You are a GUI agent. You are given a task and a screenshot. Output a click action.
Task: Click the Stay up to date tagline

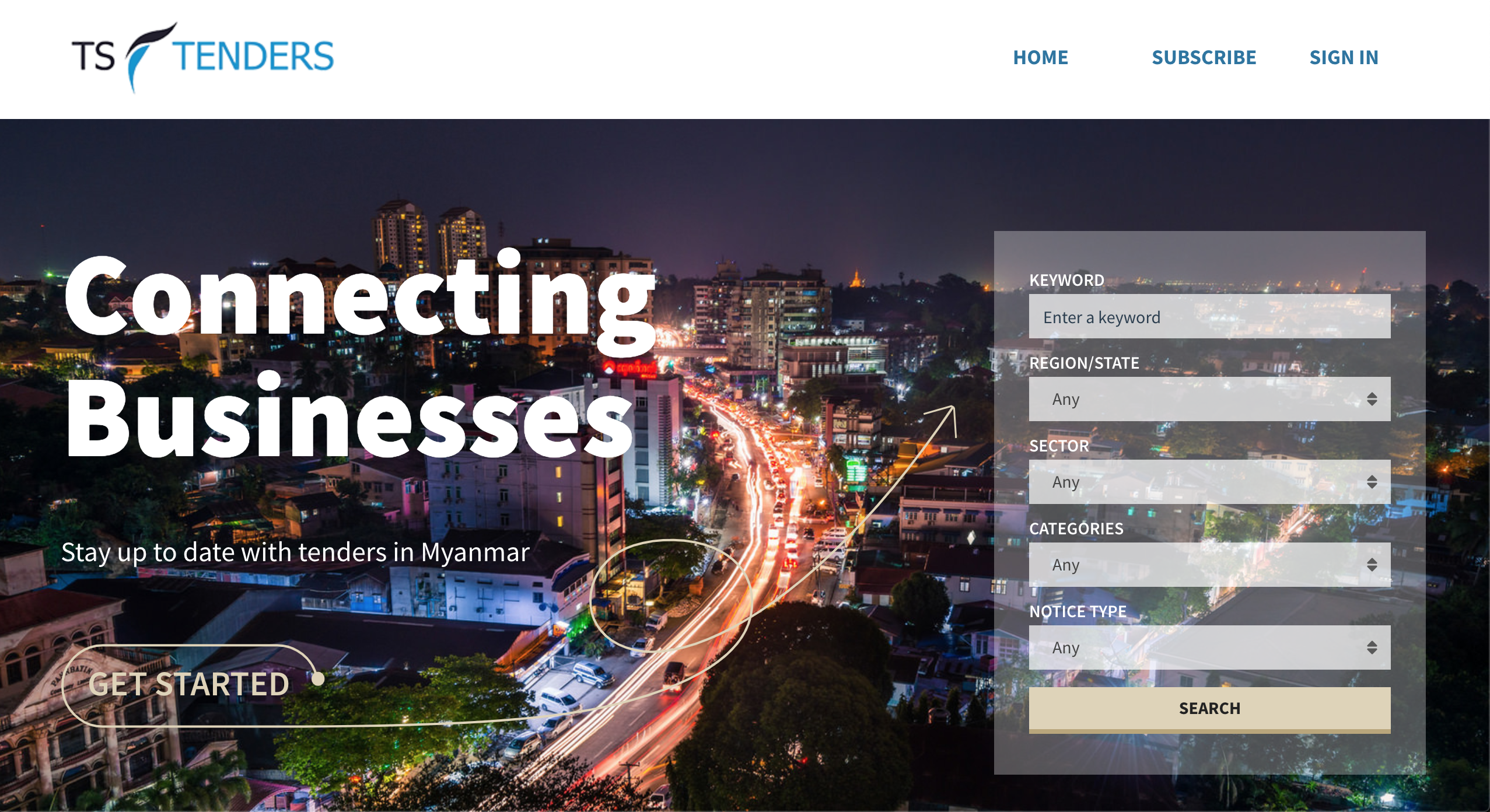pyautogui.click(x=295, y=552)
